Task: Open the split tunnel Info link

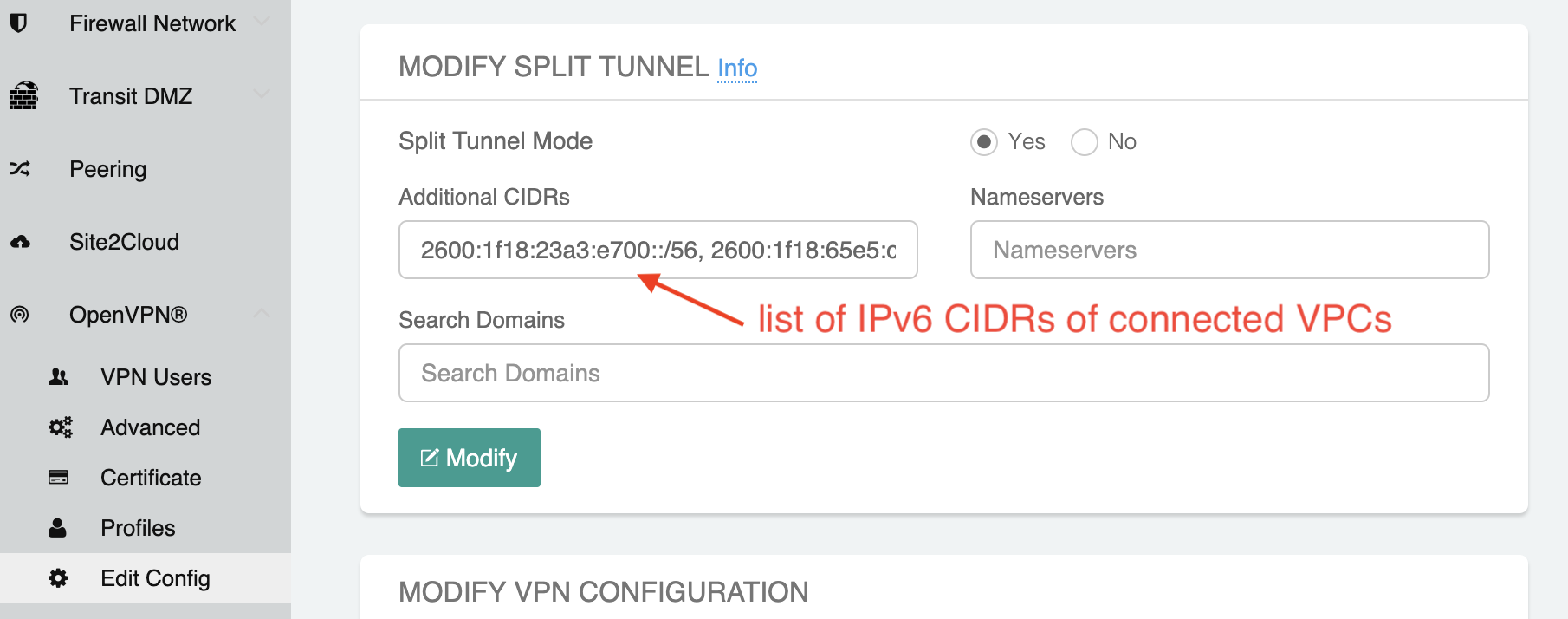Action: click(x=736, y=68)
